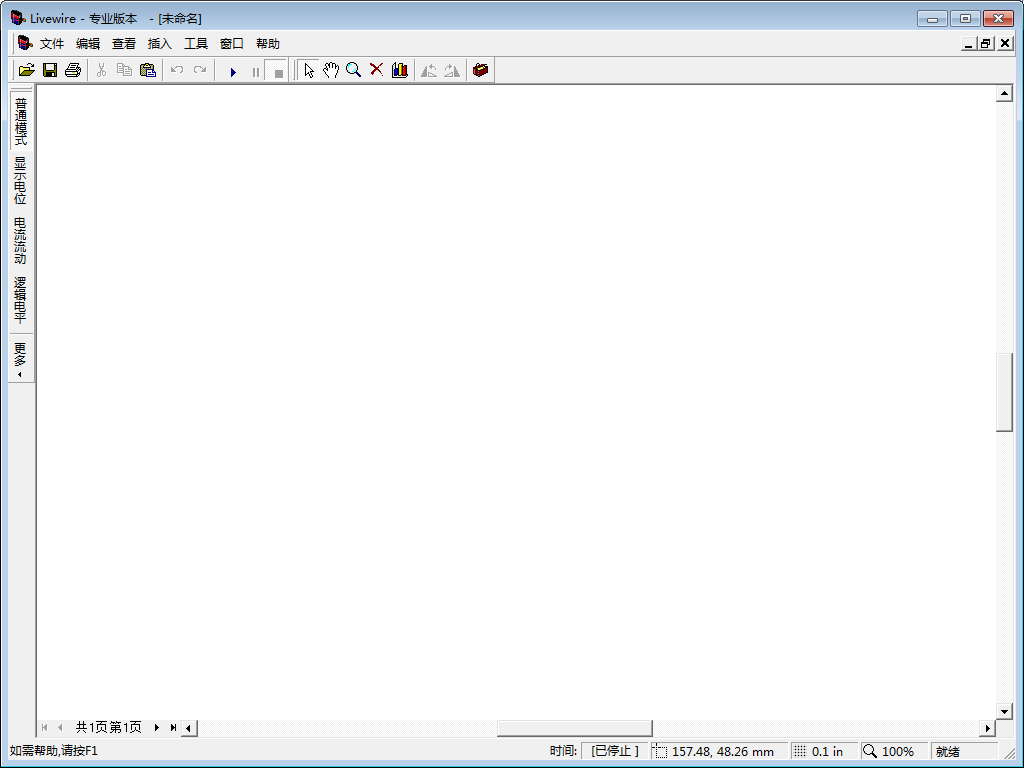
Task: Click the Livewire document icon in menu bar
Action: coord(25,43)
